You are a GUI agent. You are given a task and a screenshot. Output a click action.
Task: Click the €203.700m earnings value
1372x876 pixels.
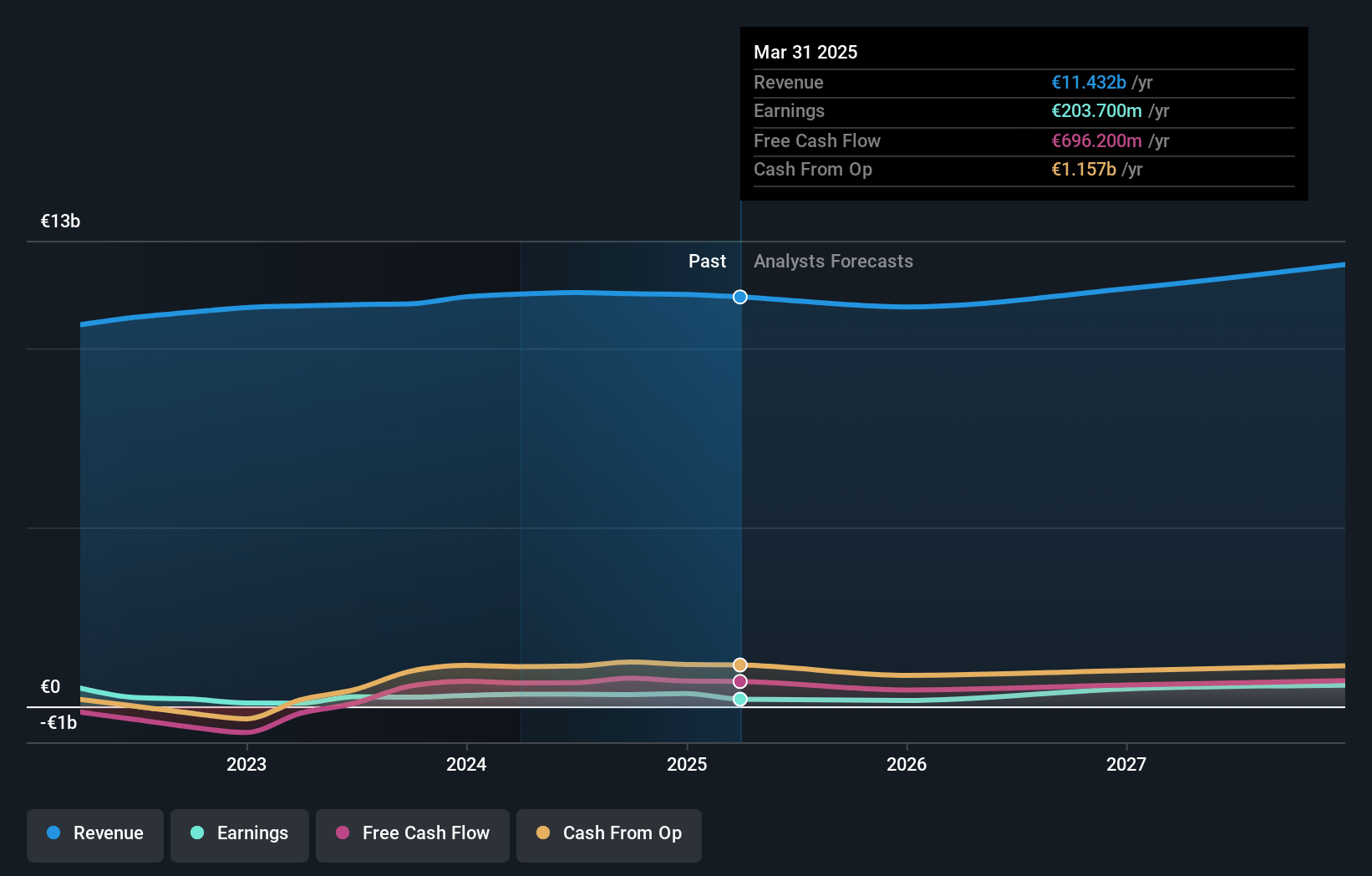[1096, 111]
